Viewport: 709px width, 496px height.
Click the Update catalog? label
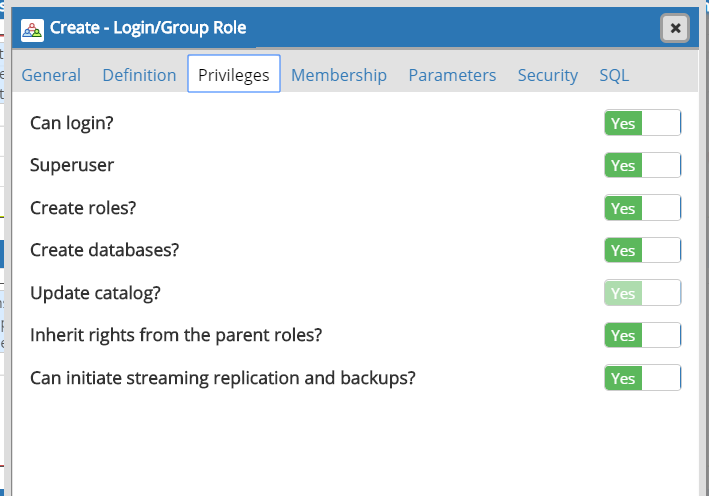tap(95, 293)
